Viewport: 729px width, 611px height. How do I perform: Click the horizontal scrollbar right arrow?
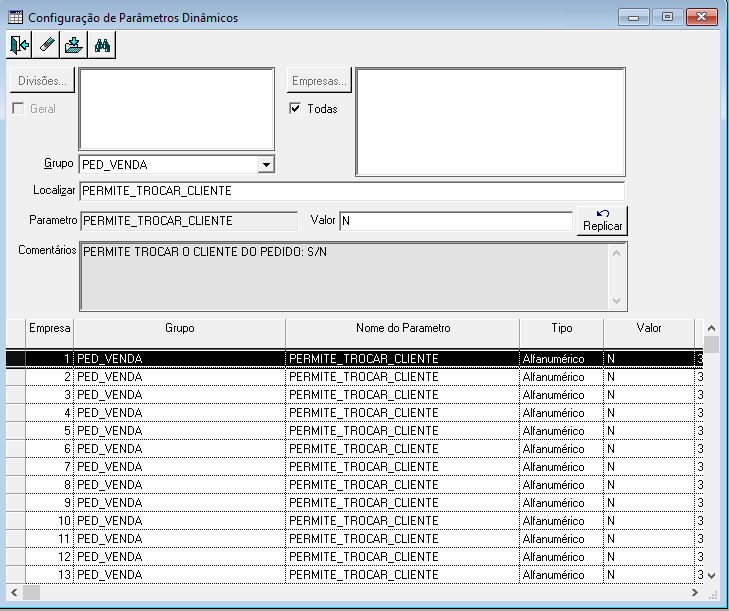(x=695, y=592)
